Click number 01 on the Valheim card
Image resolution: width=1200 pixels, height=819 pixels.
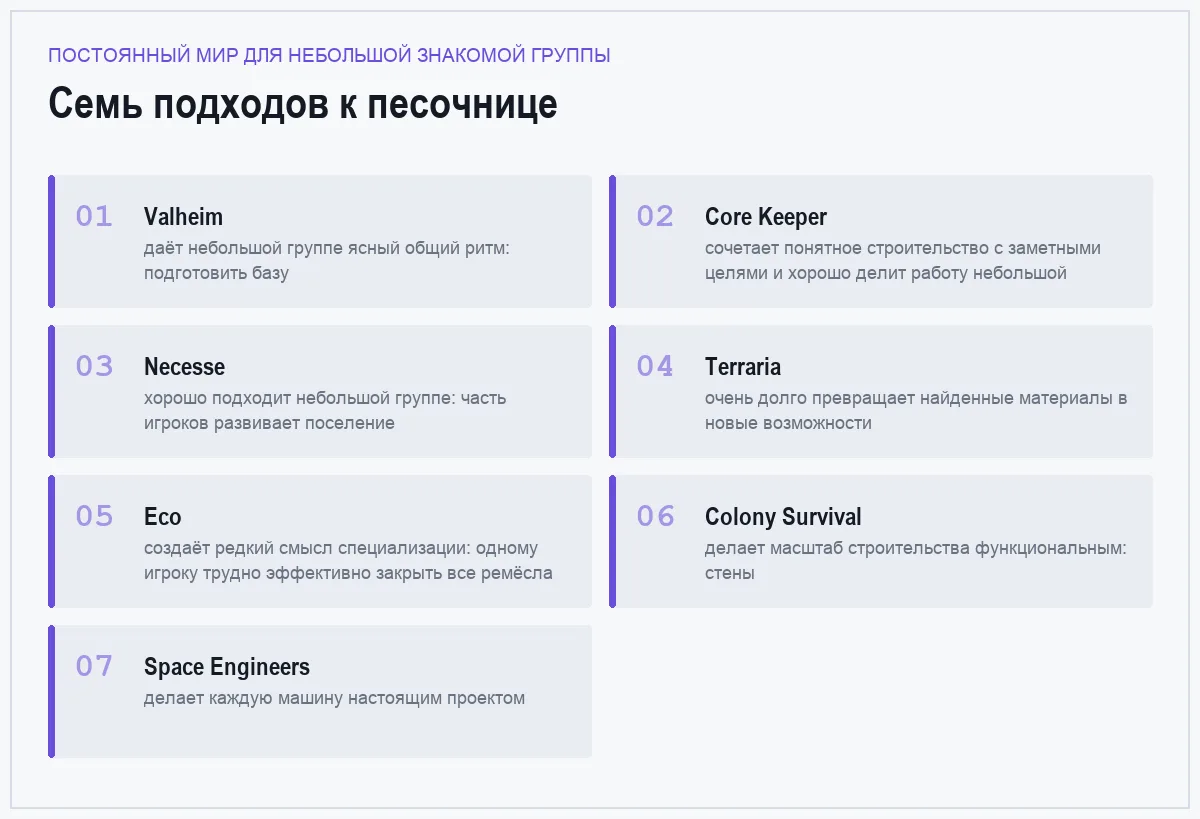[94, 216]
